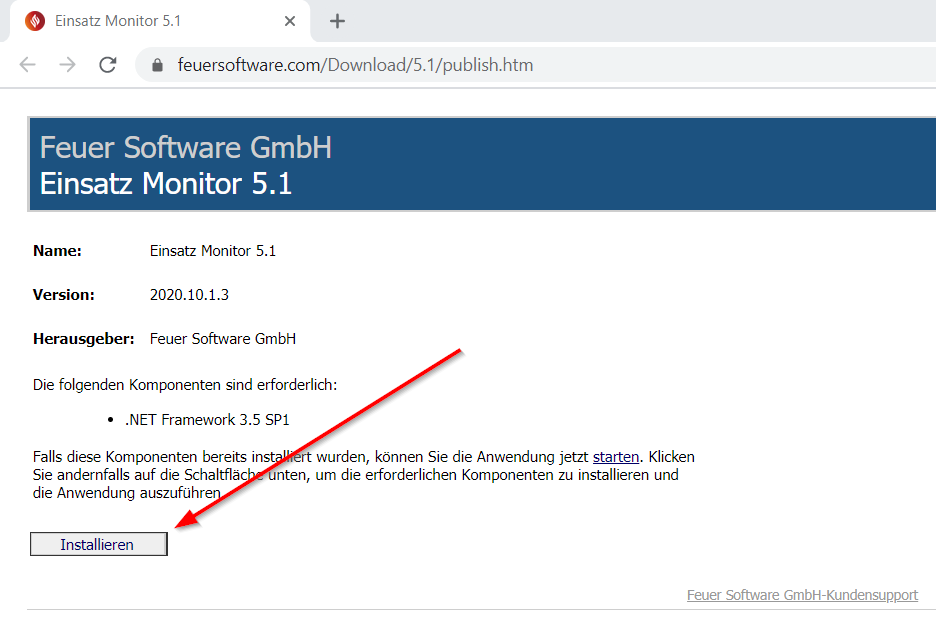Click the "Installieren" button
Viewport: 936px width, 617px height.
98,544
